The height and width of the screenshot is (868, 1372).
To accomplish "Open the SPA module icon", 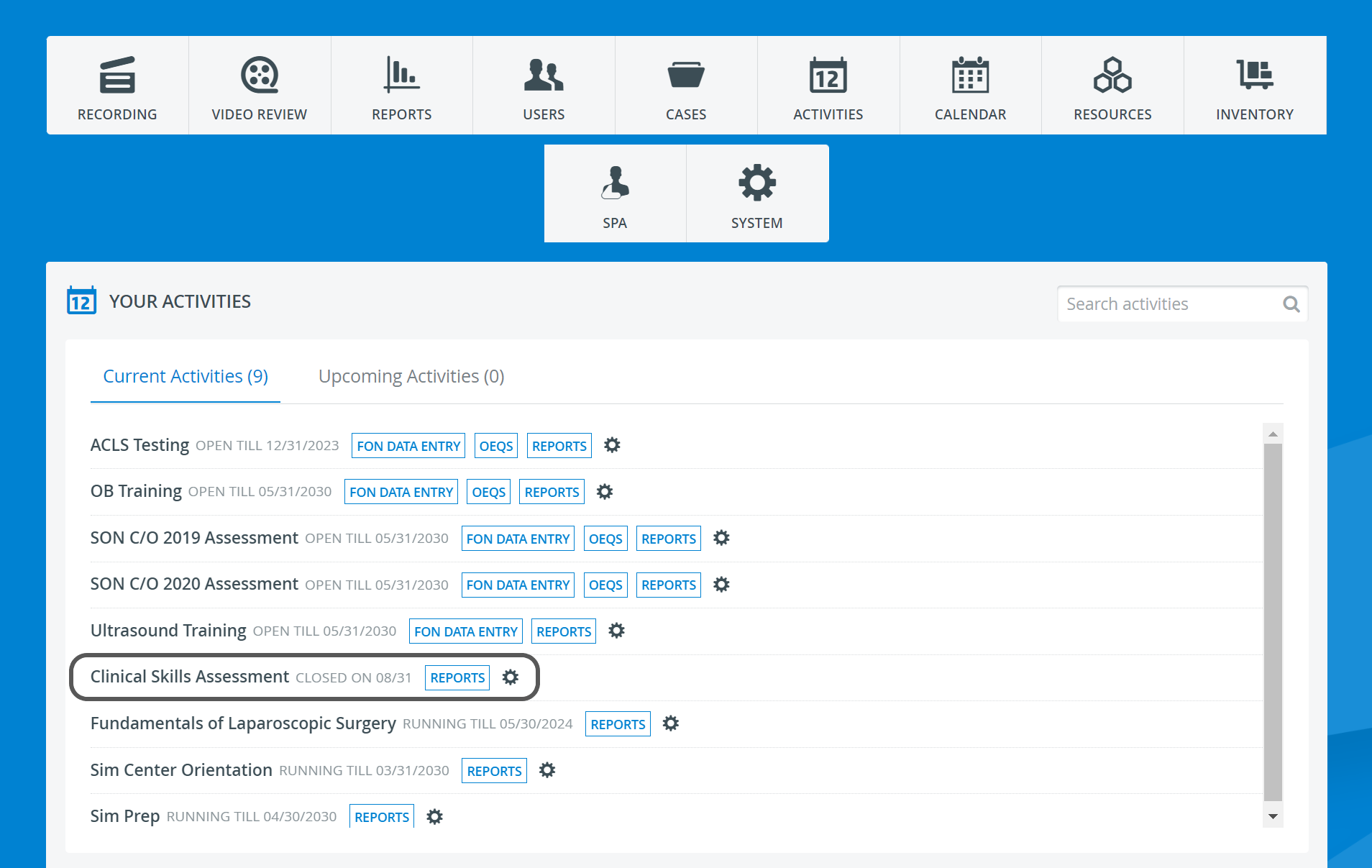I will (x=615, y=183).
